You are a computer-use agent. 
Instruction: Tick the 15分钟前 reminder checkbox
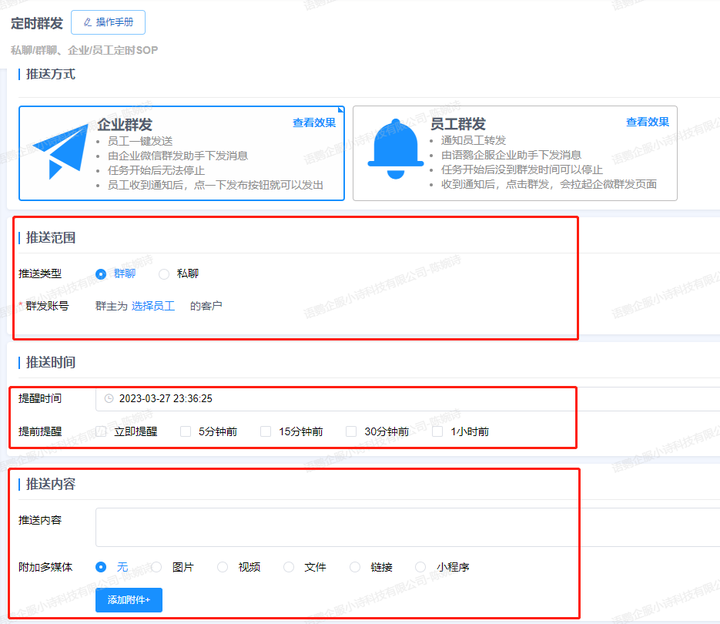pyautogui.click(x=266, y=431)
